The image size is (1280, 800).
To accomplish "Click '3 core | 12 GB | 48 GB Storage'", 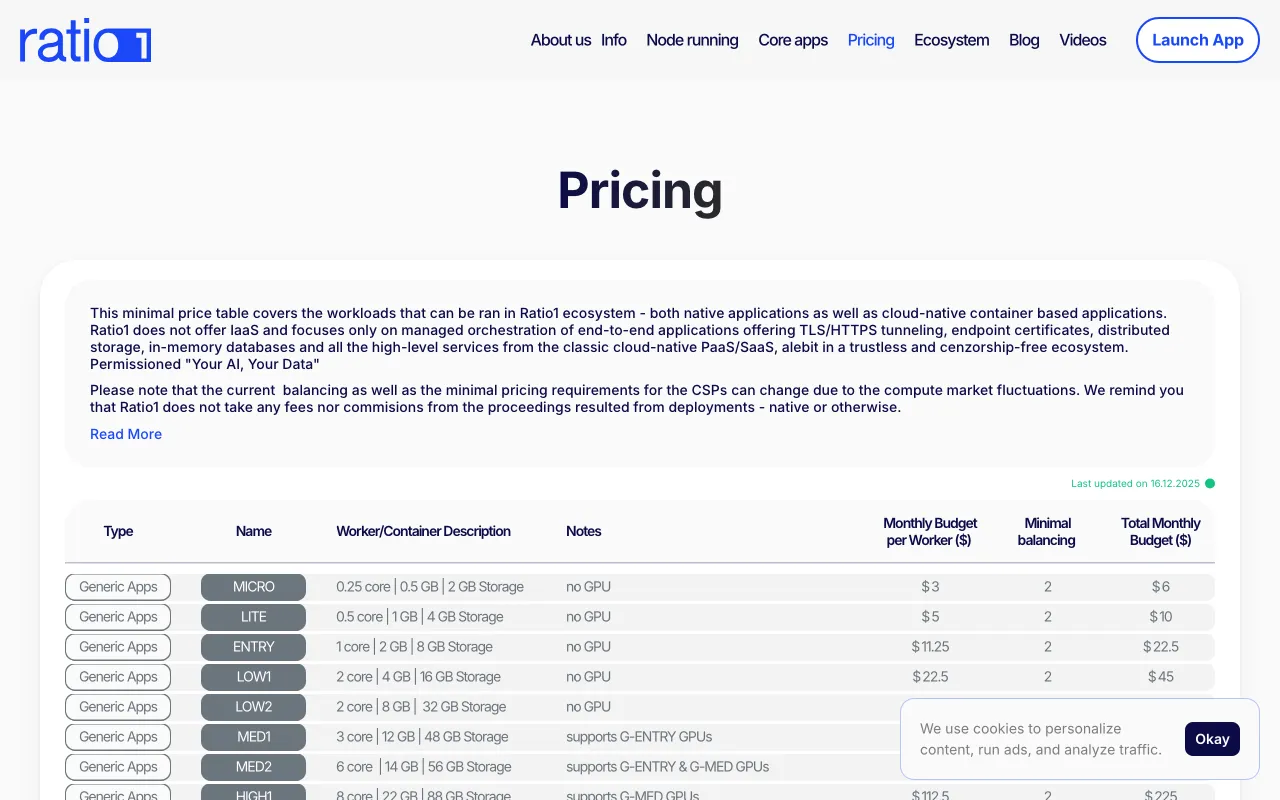I will pos(422,737).
